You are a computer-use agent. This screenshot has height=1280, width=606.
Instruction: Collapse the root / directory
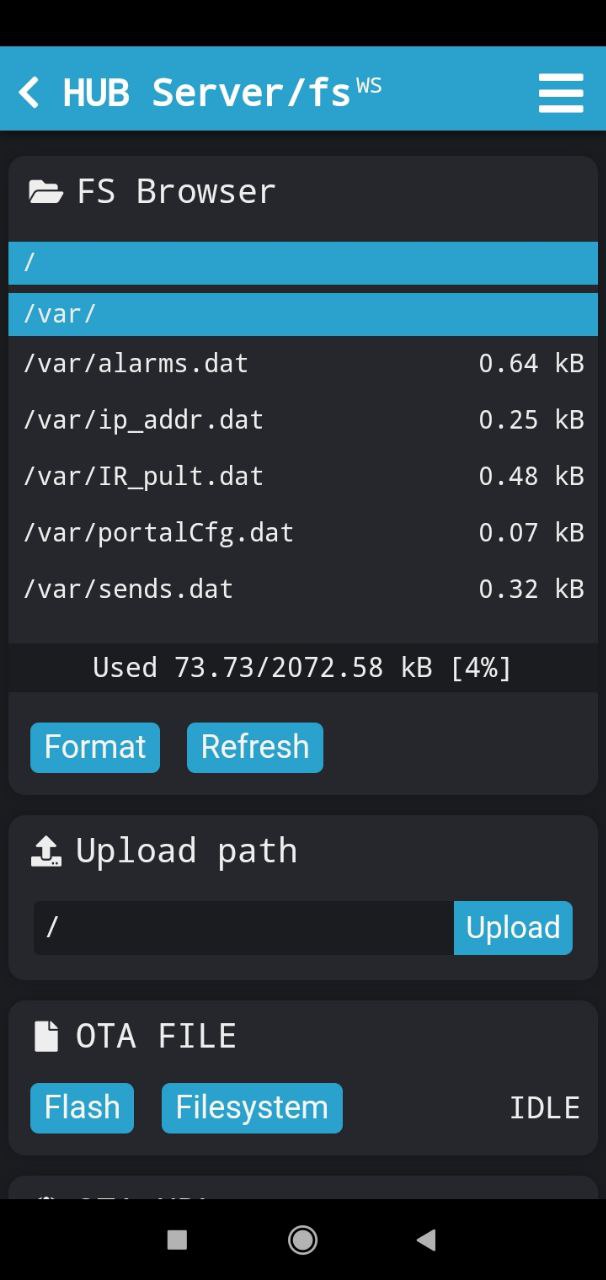pos(303,263)
